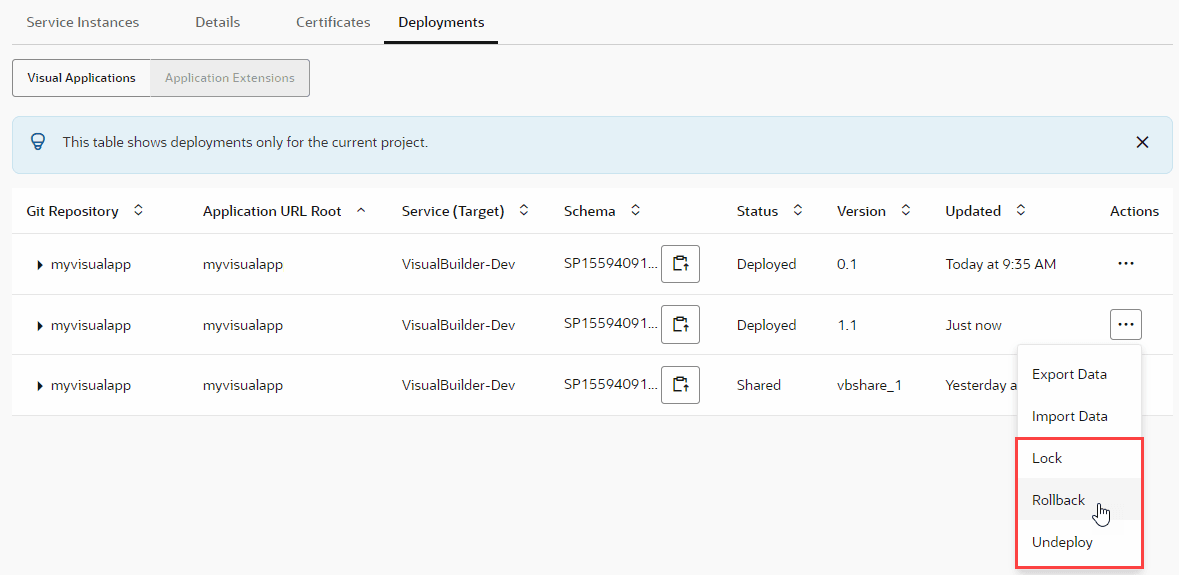Click 'Today at 9:35 AM' updated cell
The image size is (1179, 575).
point(1001,264)
